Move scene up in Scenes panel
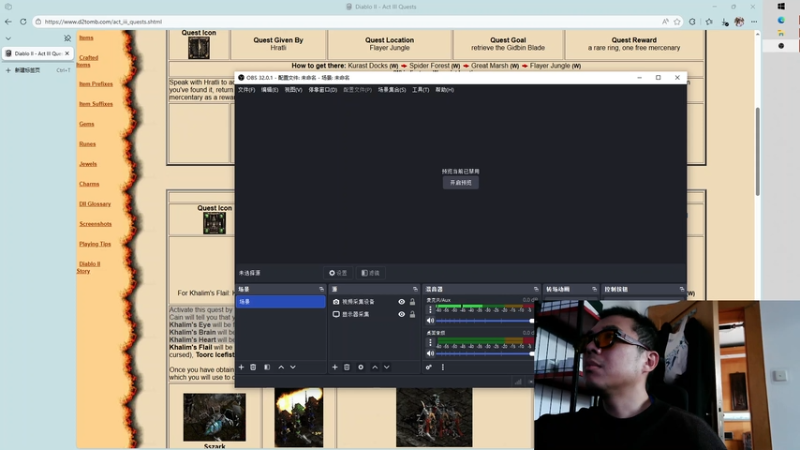 281,367
